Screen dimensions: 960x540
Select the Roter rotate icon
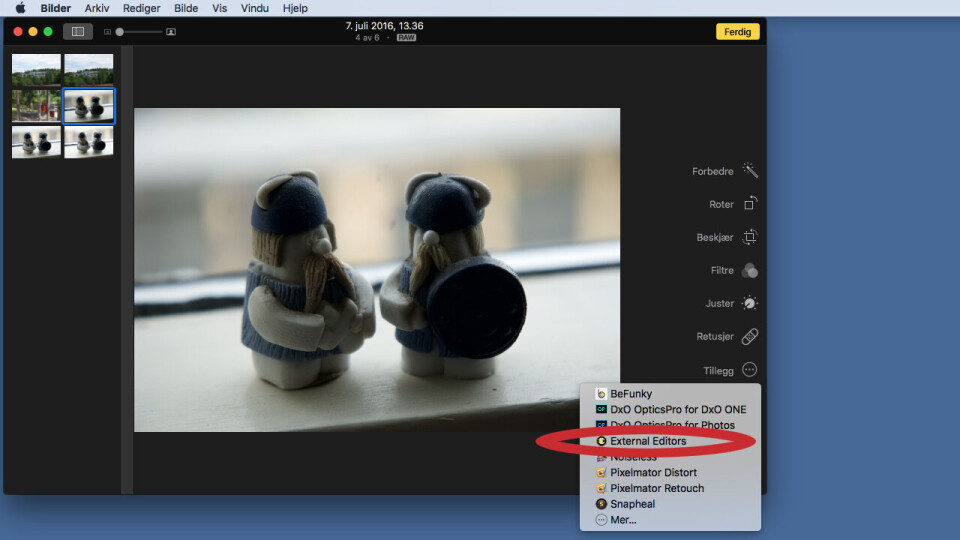[750, 203]
